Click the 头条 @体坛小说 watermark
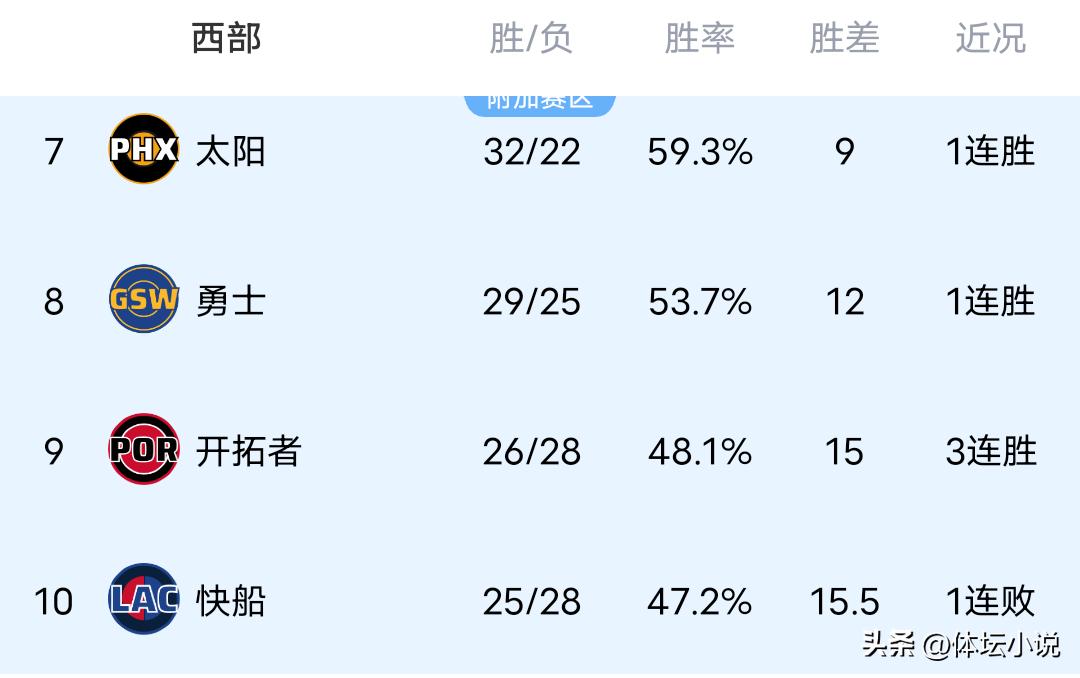 [x=960, y=645]
